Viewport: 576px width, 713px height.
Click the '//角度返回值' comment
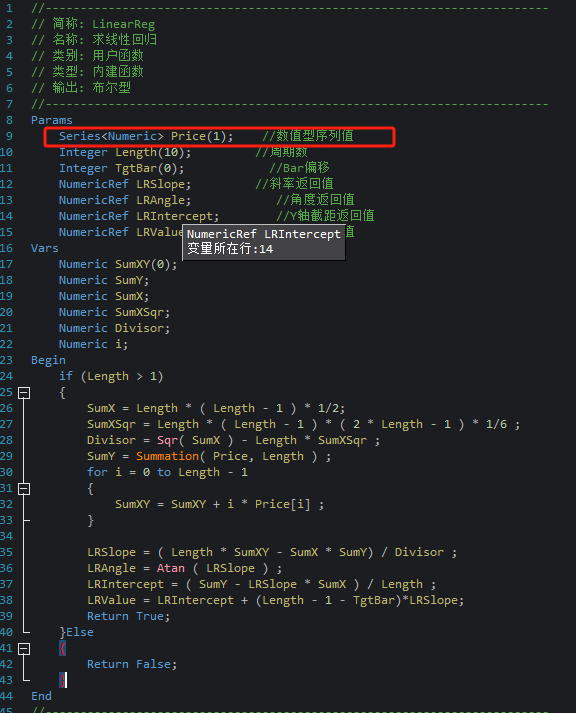[x=315, y=200]
